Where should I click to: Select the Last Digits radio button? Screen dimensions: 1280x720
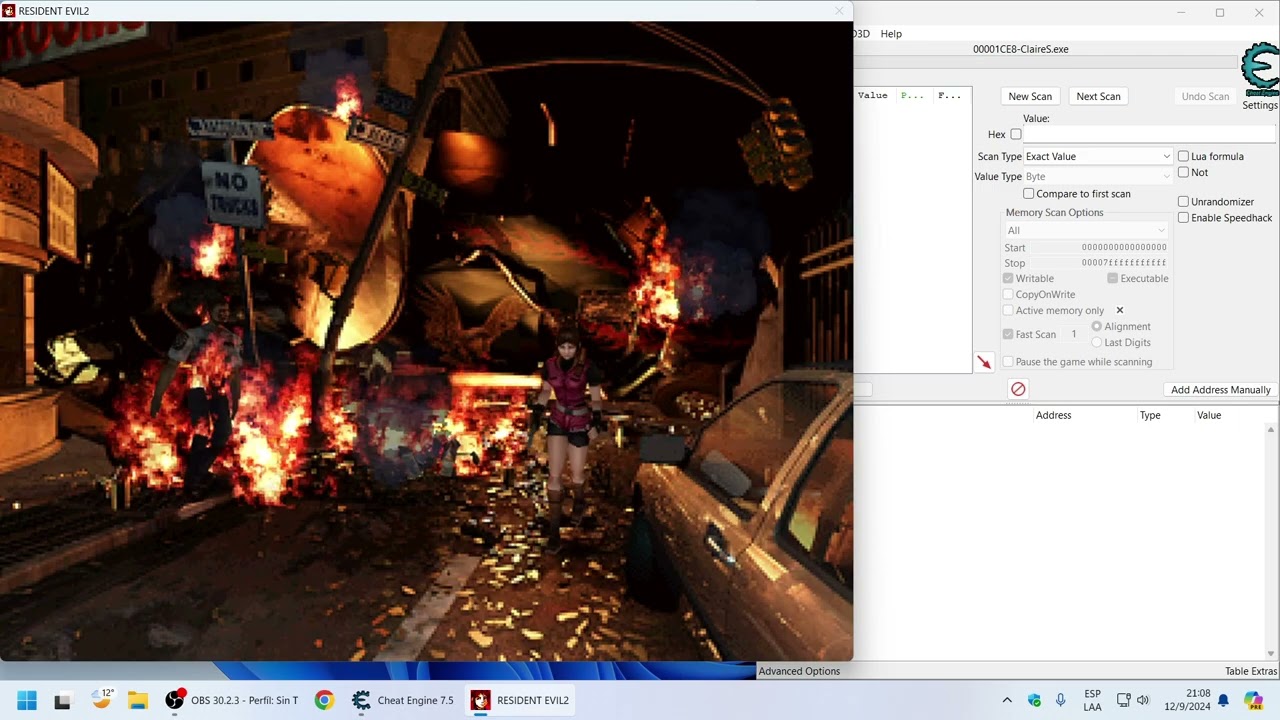1097,342
